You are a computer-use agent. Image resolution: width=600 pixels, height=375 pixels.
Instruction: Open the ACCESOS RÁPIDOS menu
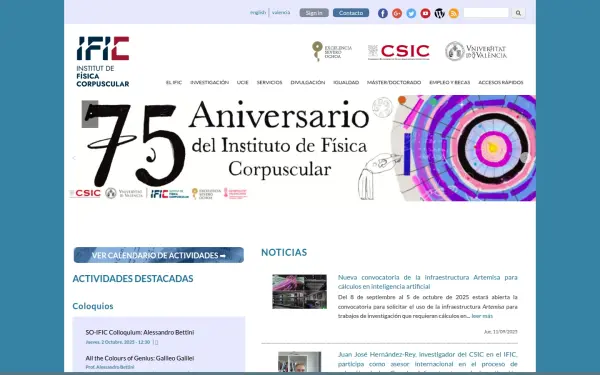pos(501,82)
